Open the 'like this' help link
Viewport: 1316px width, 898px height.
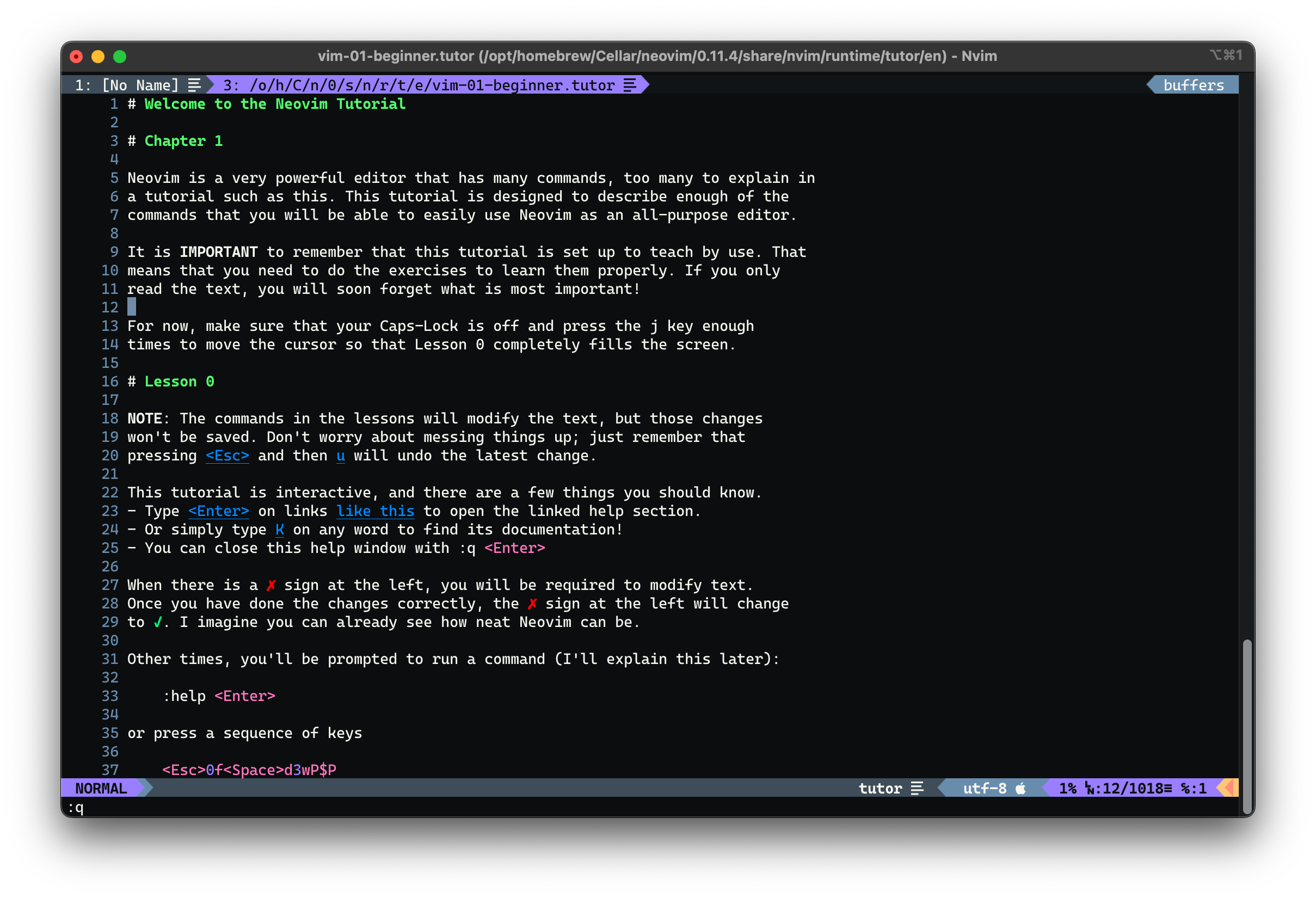coord(375,511)
